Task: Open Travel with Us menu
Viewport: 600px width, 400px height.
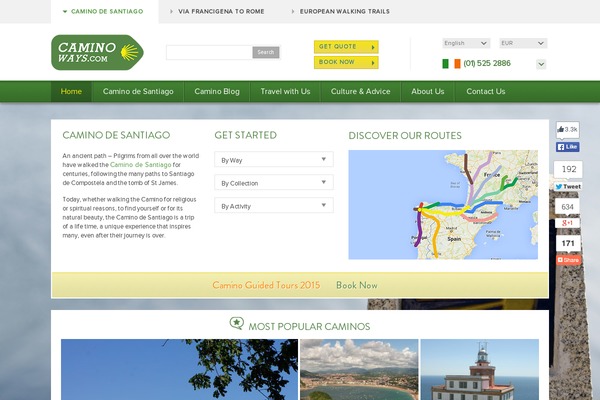Action: pyautogui.click(x=285, y=91)
